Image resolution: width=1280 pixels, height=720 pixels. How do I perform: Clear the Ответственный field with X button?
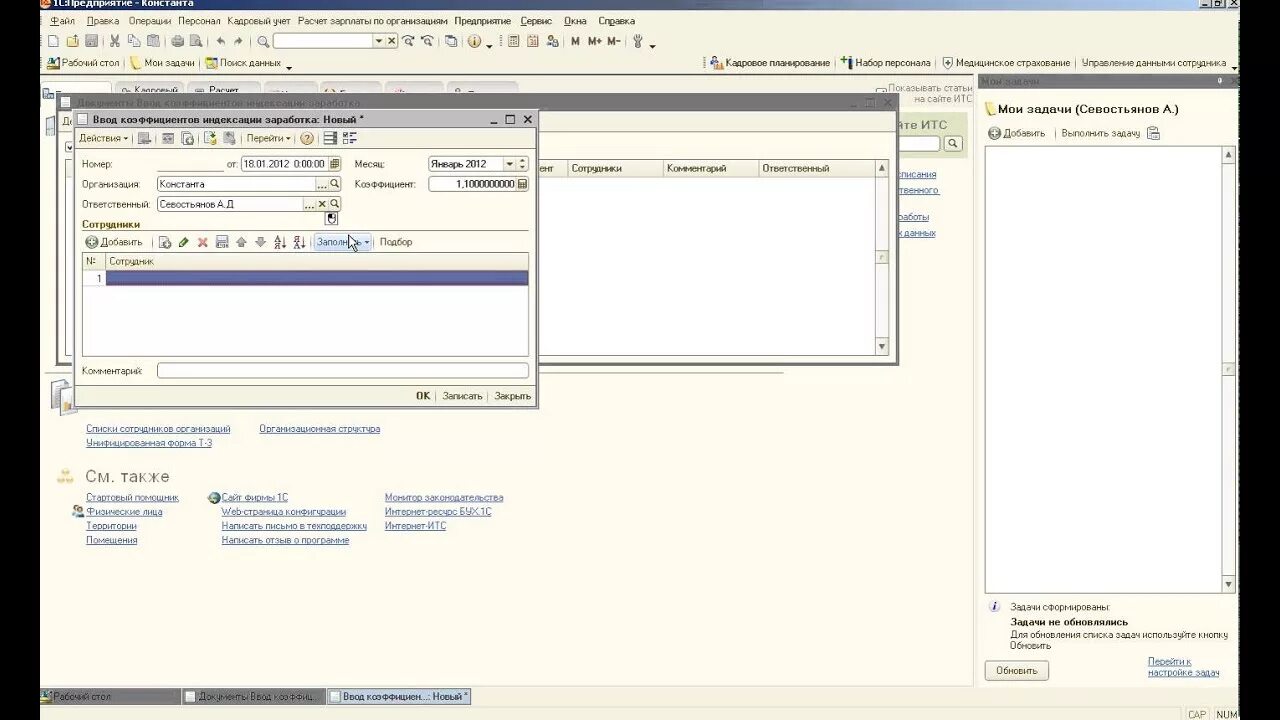(x=322, y=204)
